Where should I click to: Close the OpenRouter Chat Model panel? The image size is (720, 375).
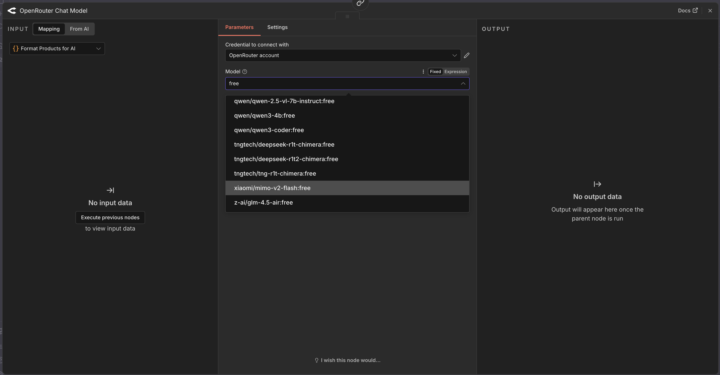click(710, 11)
